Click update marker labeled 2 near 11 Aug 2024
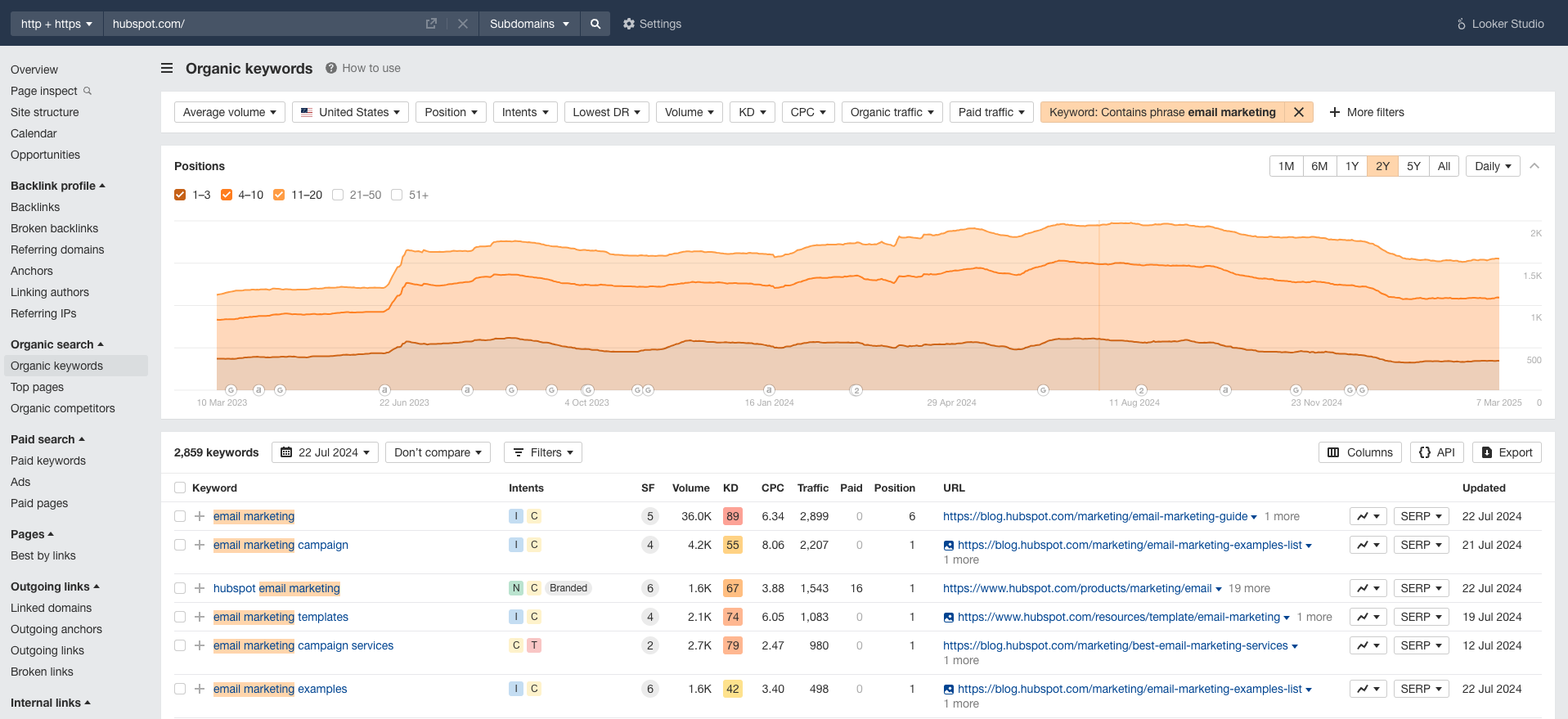1568x719 pixels. tap(1142, 390)
